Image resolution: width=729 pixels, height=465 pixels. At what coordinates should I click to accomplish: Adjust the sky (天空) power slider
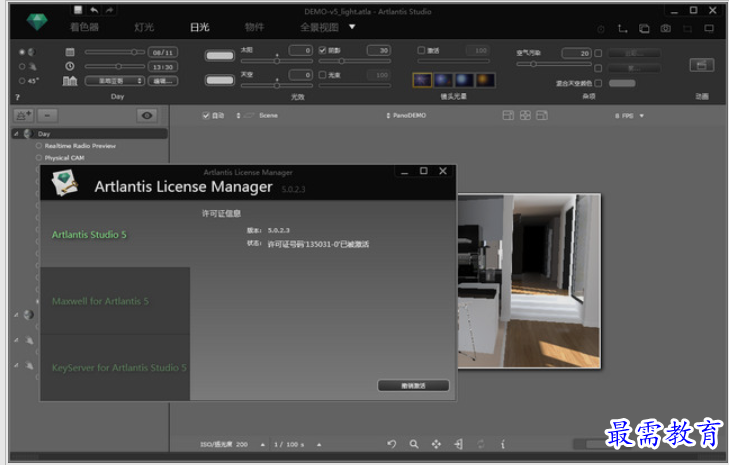point(276,85)
